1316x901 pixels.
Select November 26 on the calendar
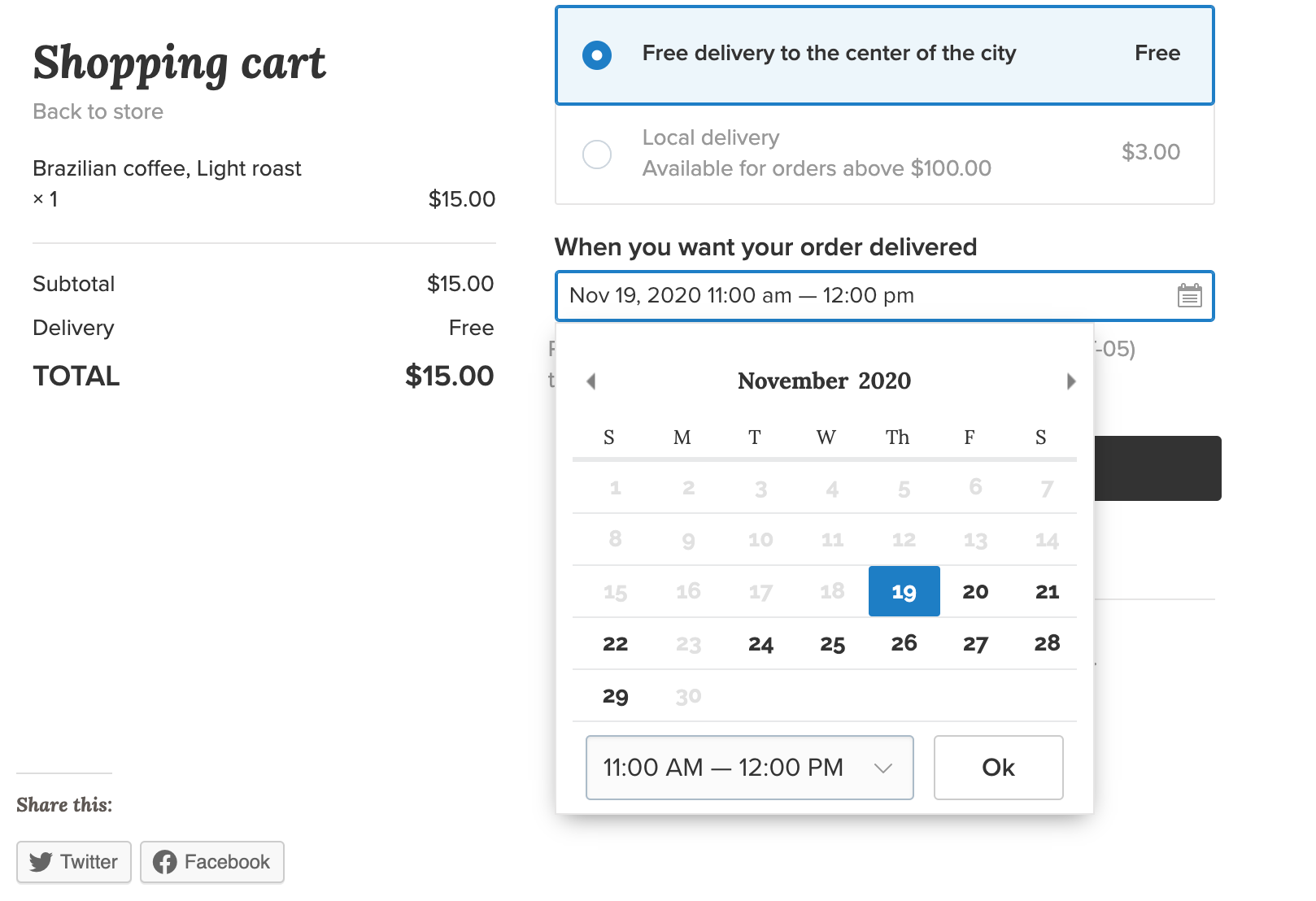[904, 643]
